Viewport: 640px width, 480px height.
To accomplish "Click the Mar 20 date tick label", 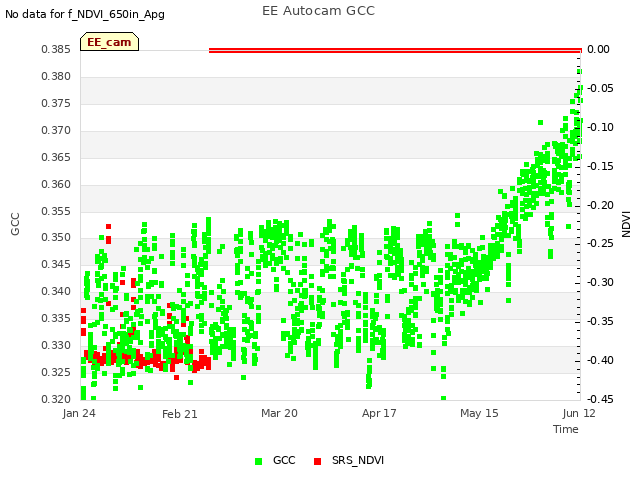I will [280, 413].
